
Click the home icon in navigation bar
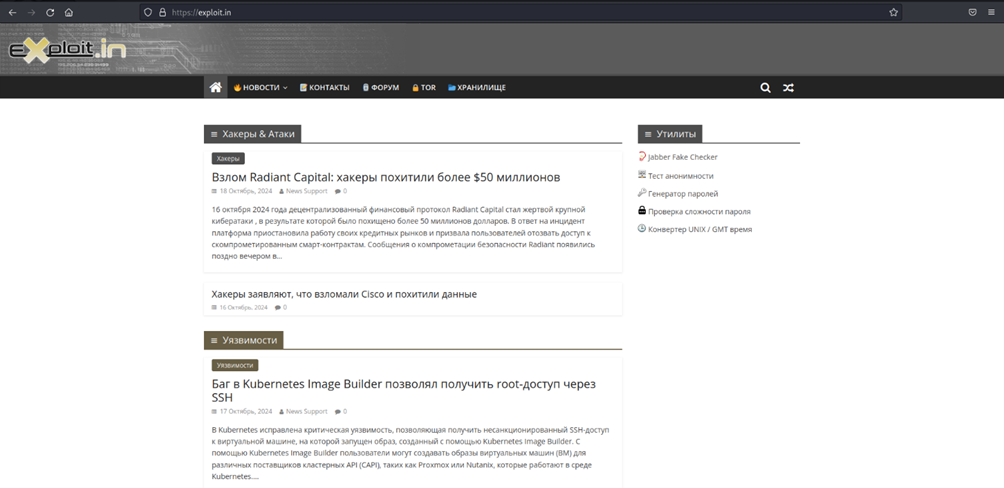coord(215,88)
